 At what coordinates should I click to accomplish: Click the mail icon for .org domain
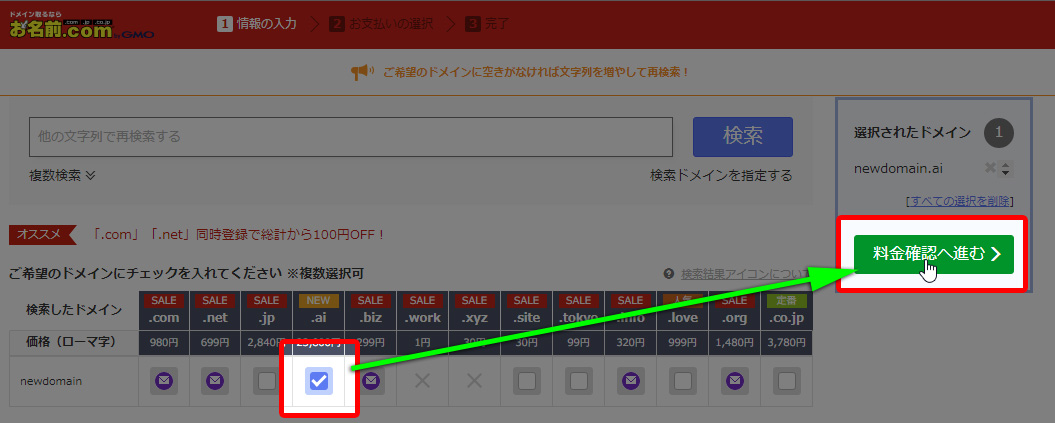point(734,381)
